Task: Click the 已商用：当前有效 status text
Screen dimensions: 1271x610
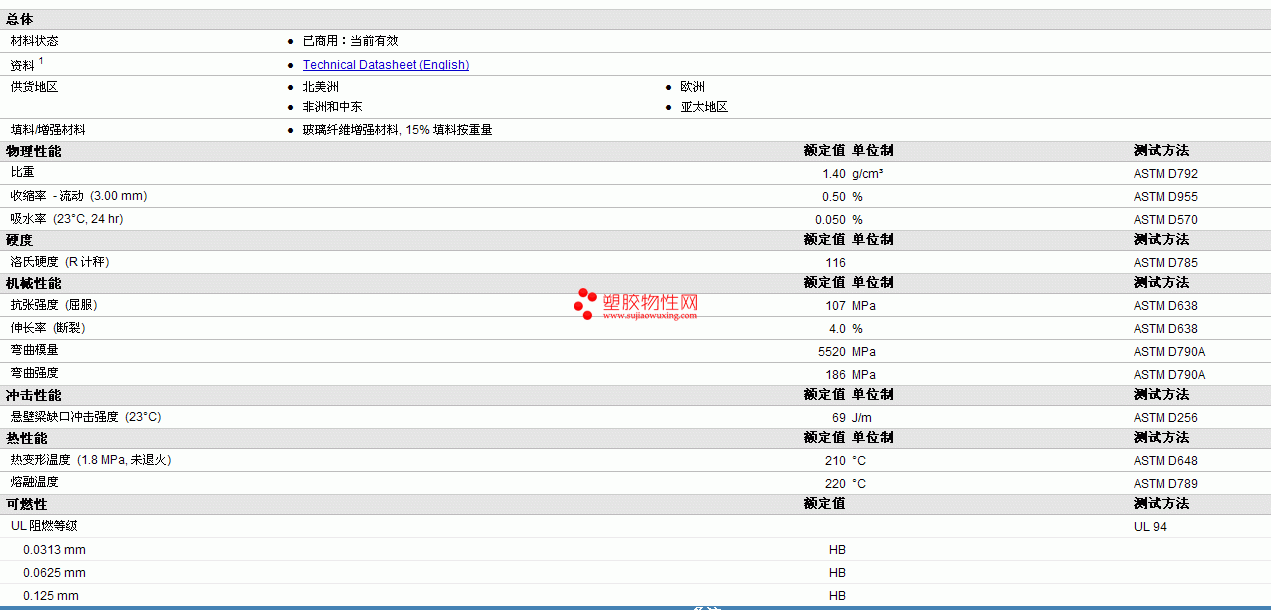Action: pos(350,41)
